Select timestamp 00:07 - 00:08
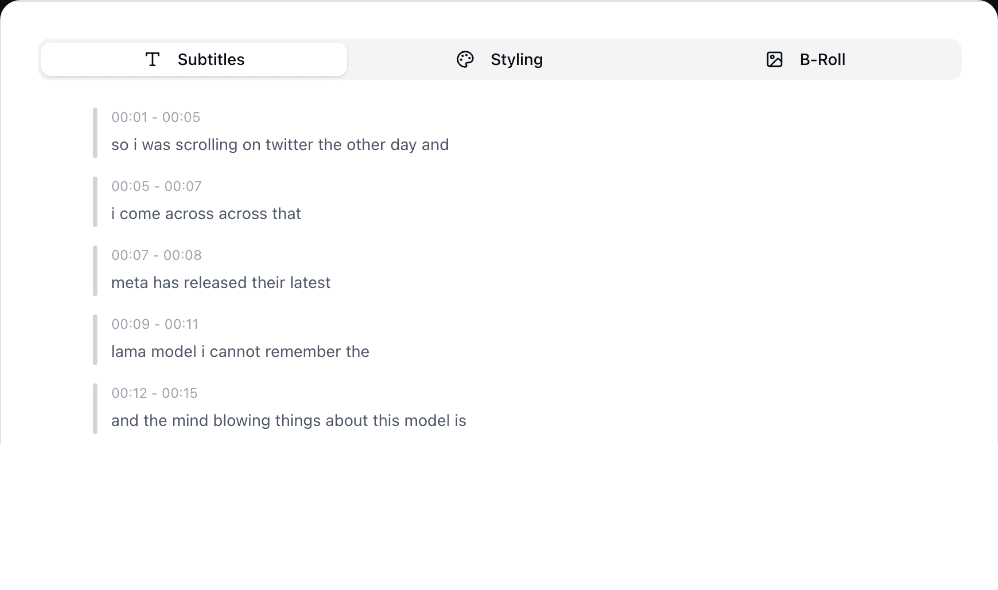998x590 pixels. point(156,255)
